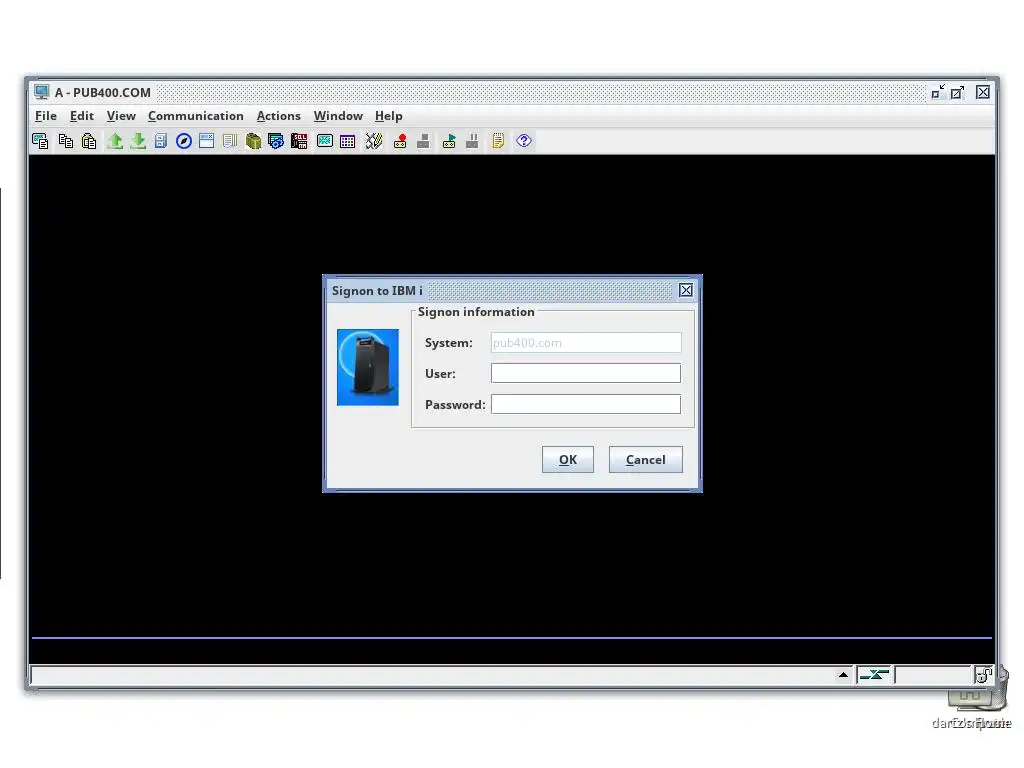Click the pencil and tools remap icon

374,141
